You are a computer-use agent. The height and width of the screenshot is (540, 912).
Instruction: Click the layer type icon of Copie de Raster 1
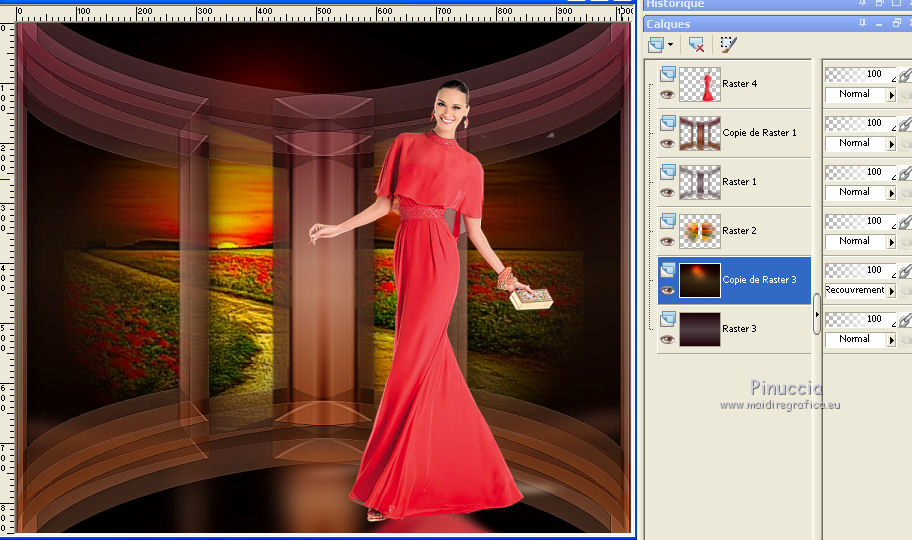click(668, 122)
